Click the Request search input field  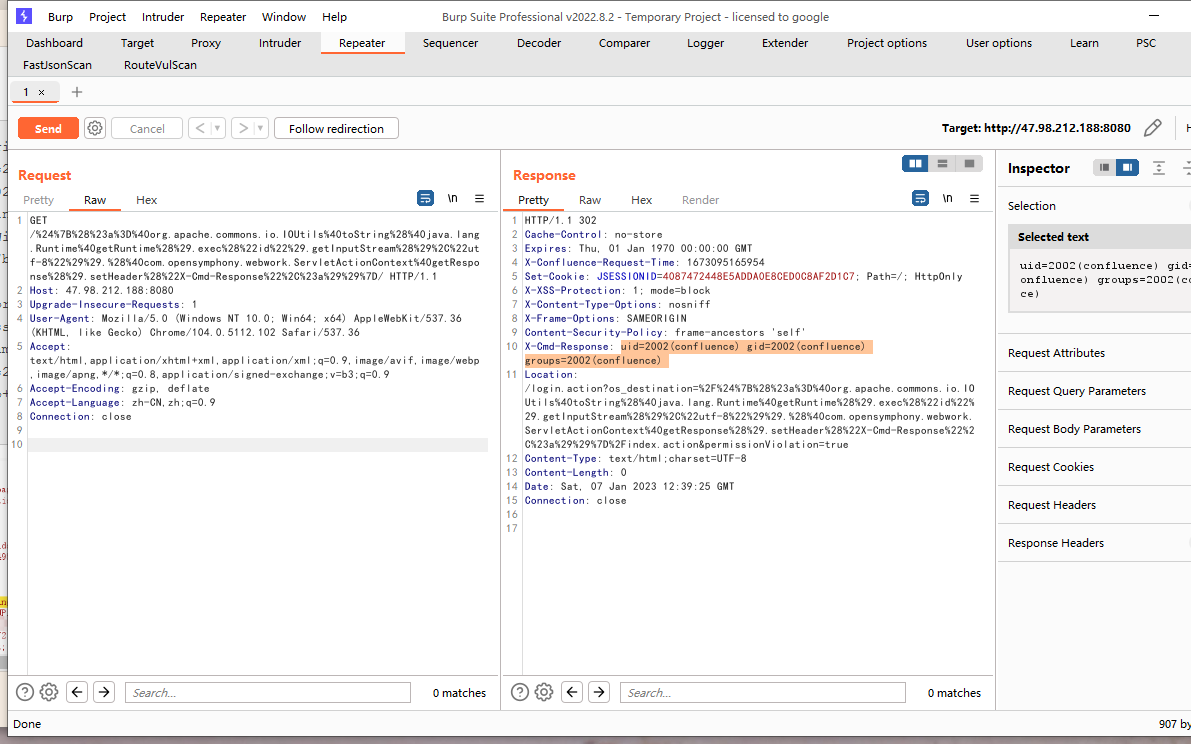(267, 692)
